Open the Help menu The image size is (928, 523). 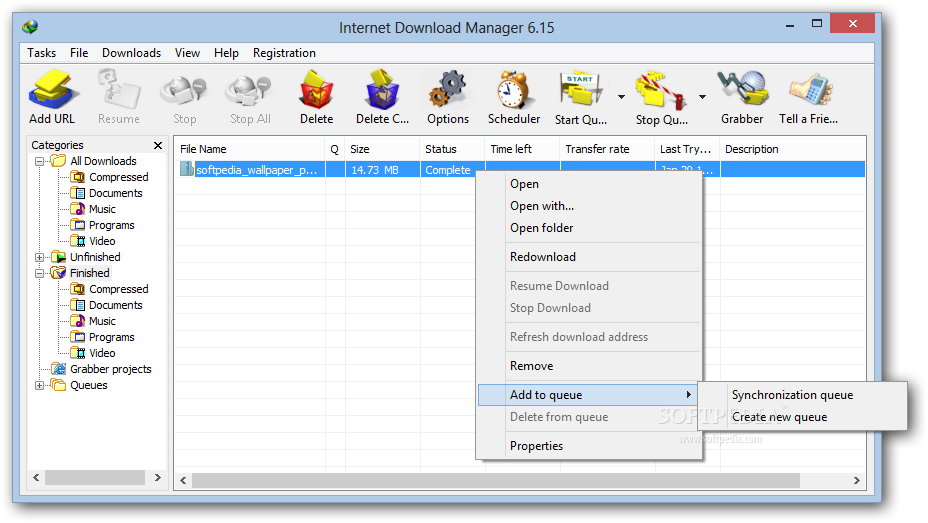(x=226, y=53)
